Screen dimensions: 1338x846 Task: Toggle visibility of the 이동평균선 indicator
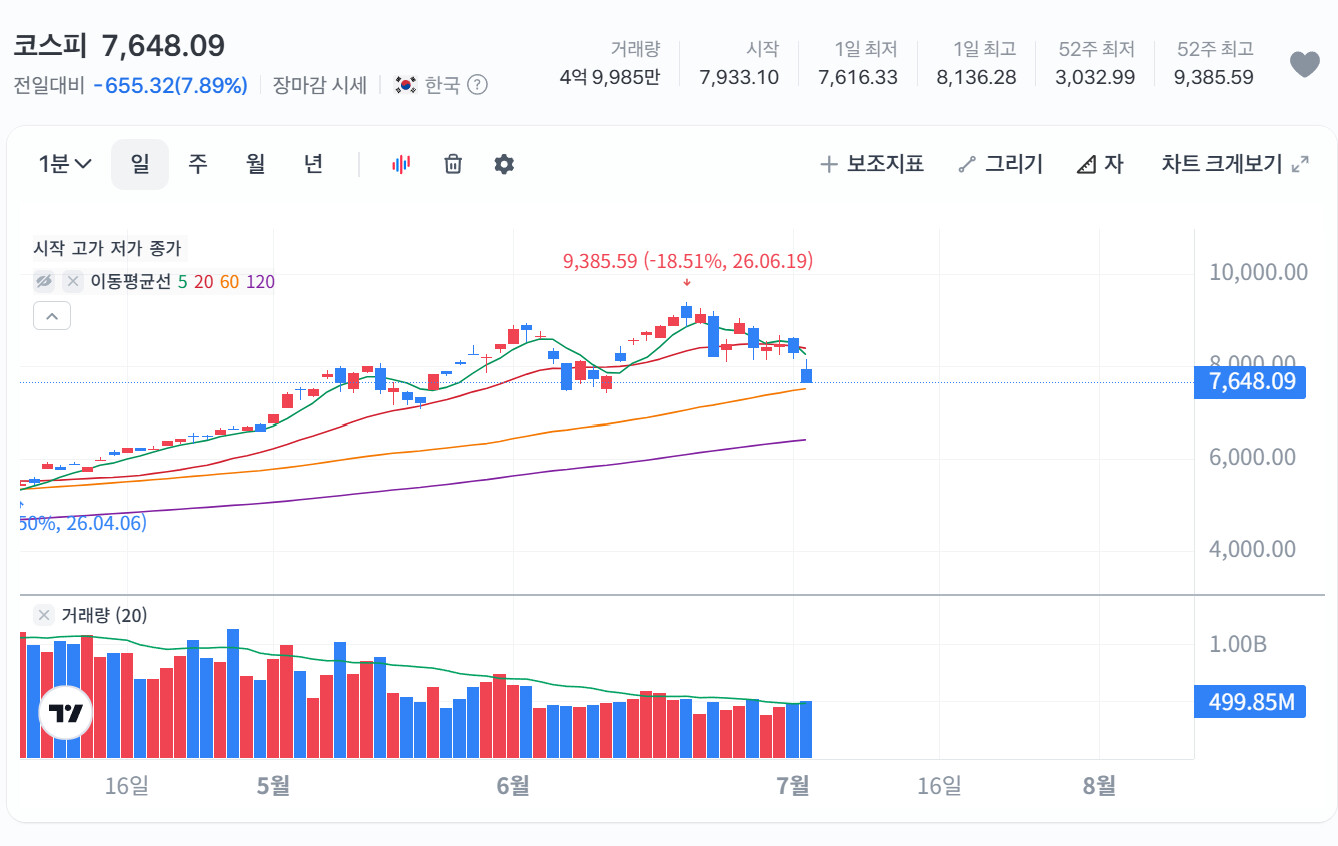point(44,281)
